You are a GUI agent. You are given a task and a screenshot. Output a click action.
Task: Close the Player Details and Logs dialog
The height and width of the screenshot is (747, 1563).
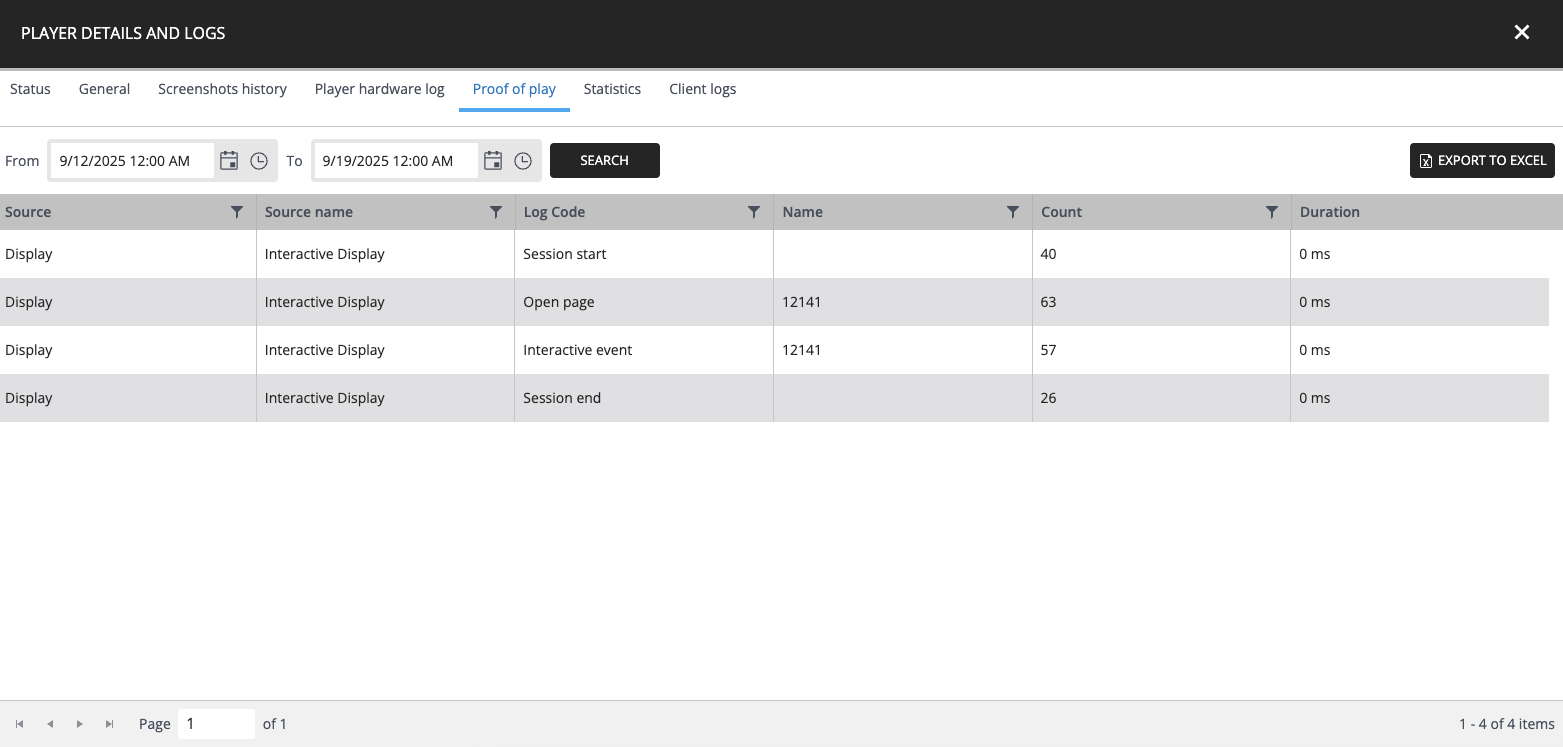(x=1521, y=33)
